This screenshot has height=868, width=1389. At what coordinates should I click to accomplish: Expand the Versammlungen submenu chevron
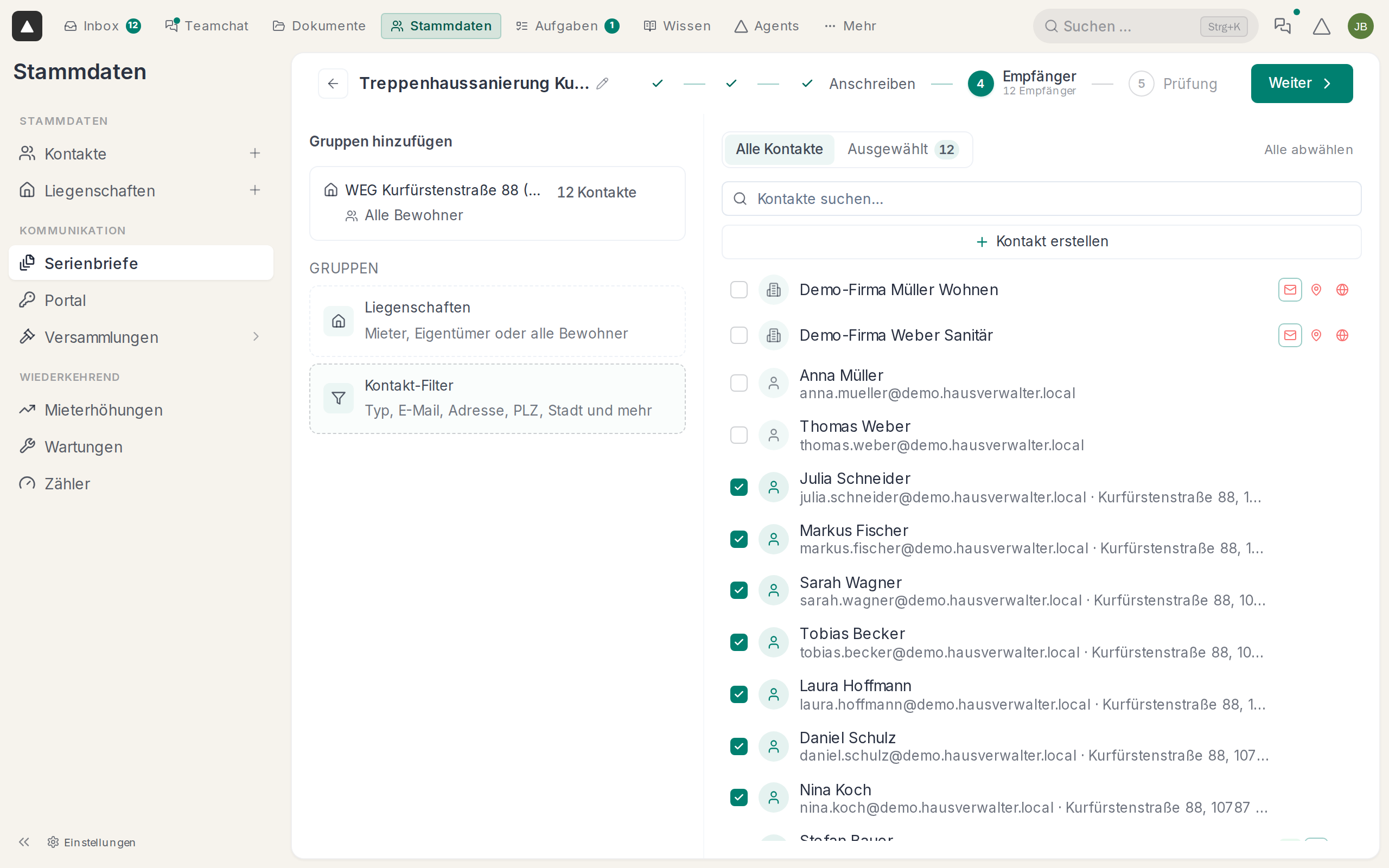[x=256, y=336]
